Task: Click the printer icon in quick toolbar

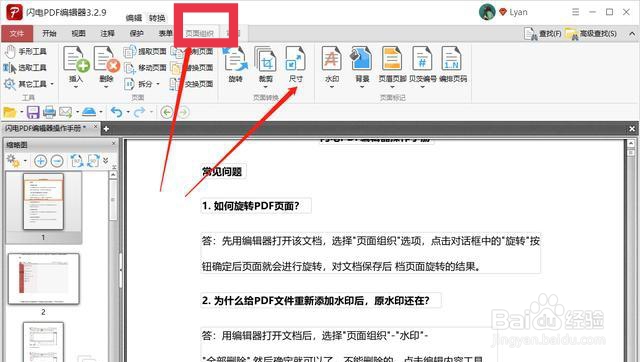Action: click(x=49, y=112)
